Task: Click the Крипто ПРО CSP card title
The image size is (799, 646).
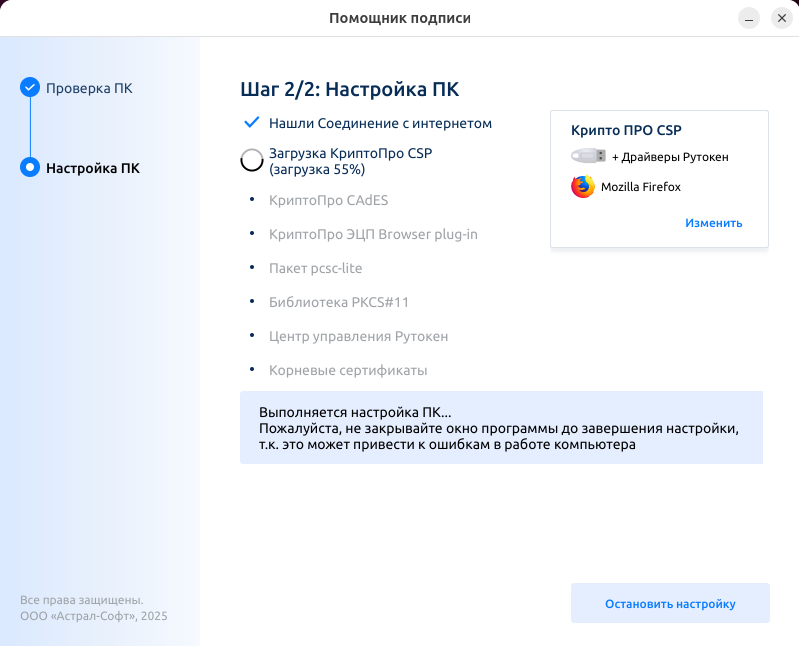Action: [x=626, y=130]
